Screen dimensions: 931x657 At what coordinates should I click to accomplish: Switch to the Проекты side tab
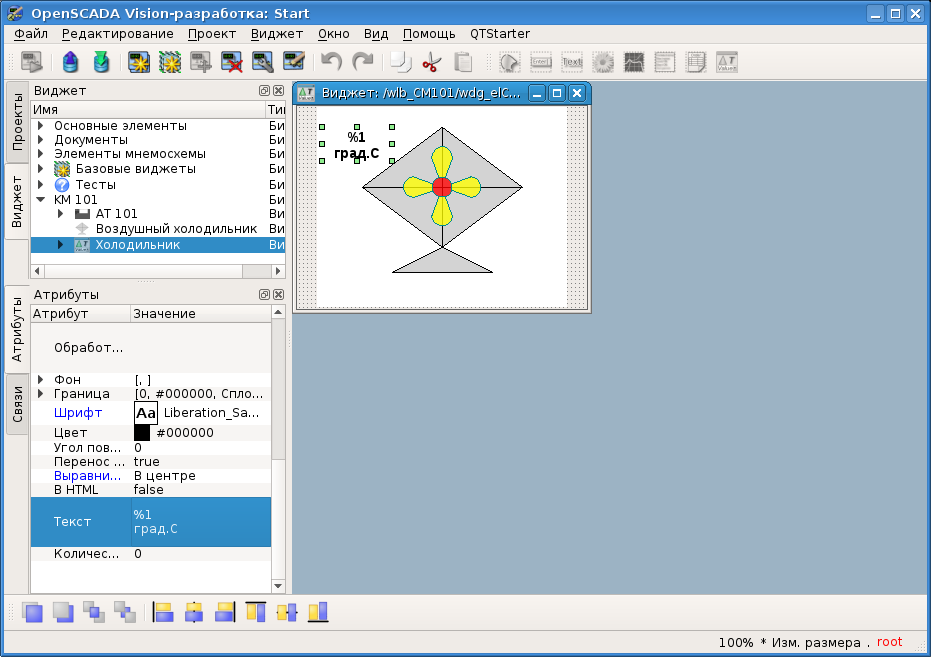click(17, 122)
